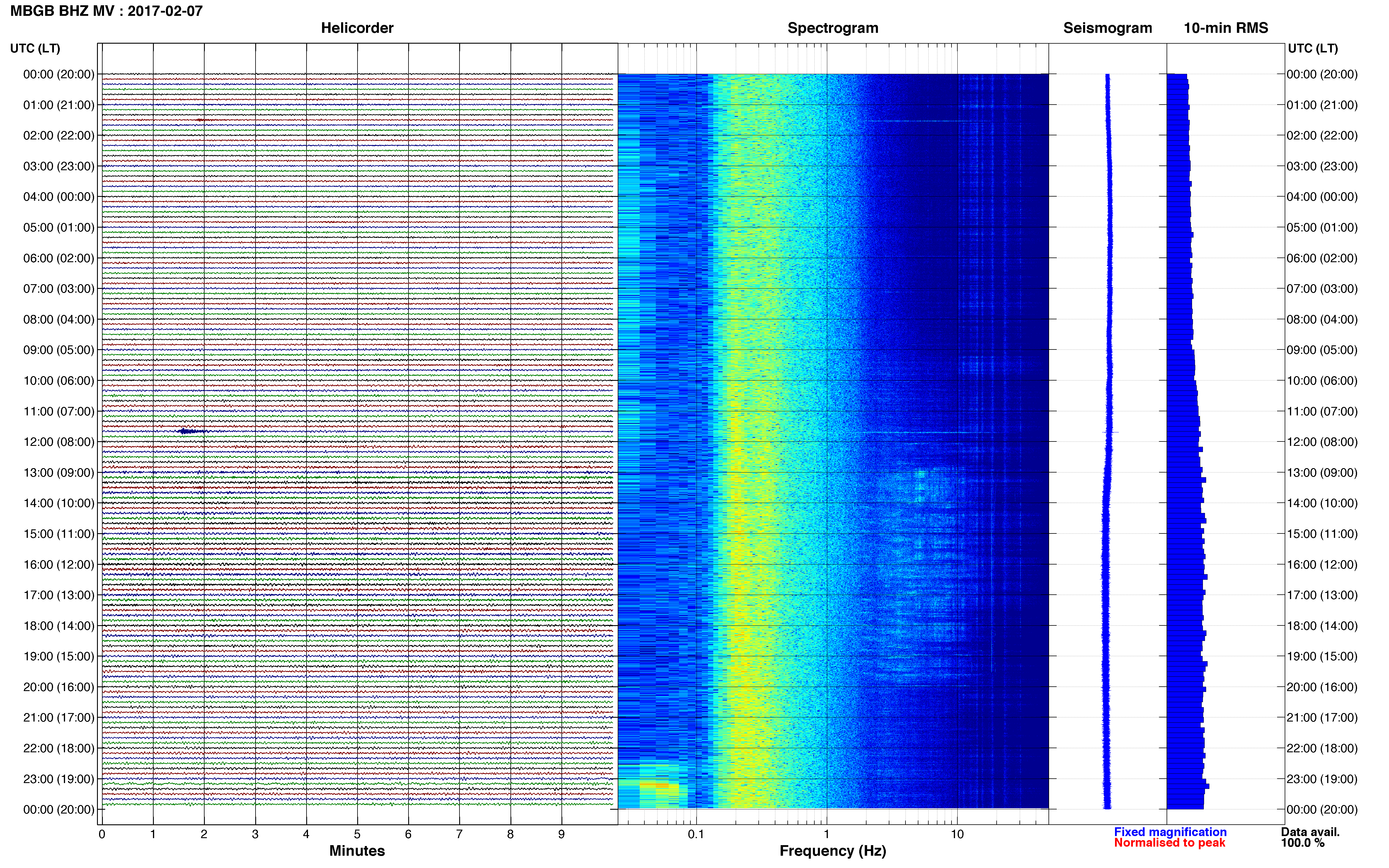The image size is (1389, 868).
Task: Click left time label '12:00 (08:00)'
Action: [59, 442]
